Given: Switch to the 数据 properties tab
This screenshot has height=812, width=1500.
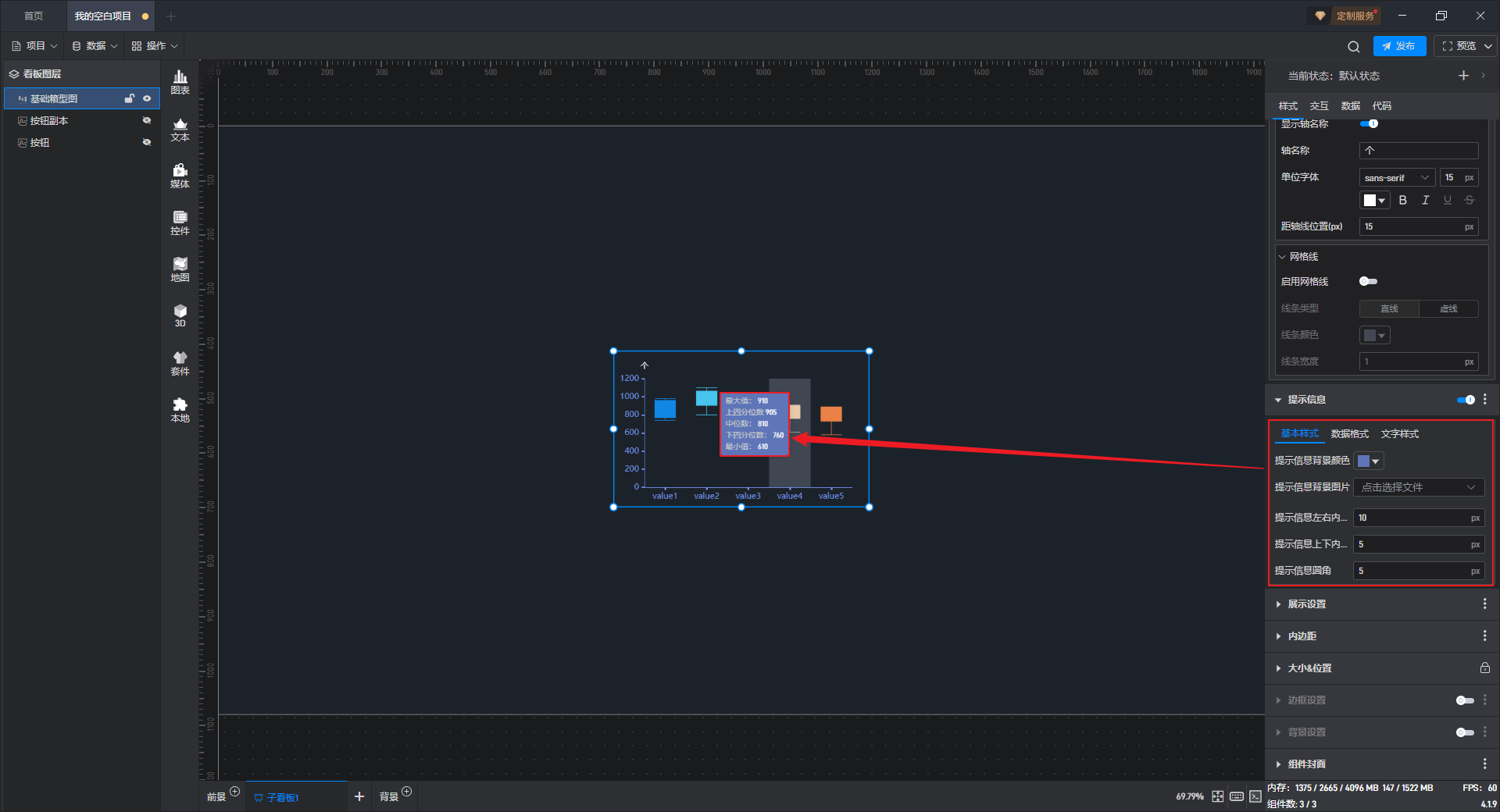Looking at the screenshot, I should [x=1350, y=106].
